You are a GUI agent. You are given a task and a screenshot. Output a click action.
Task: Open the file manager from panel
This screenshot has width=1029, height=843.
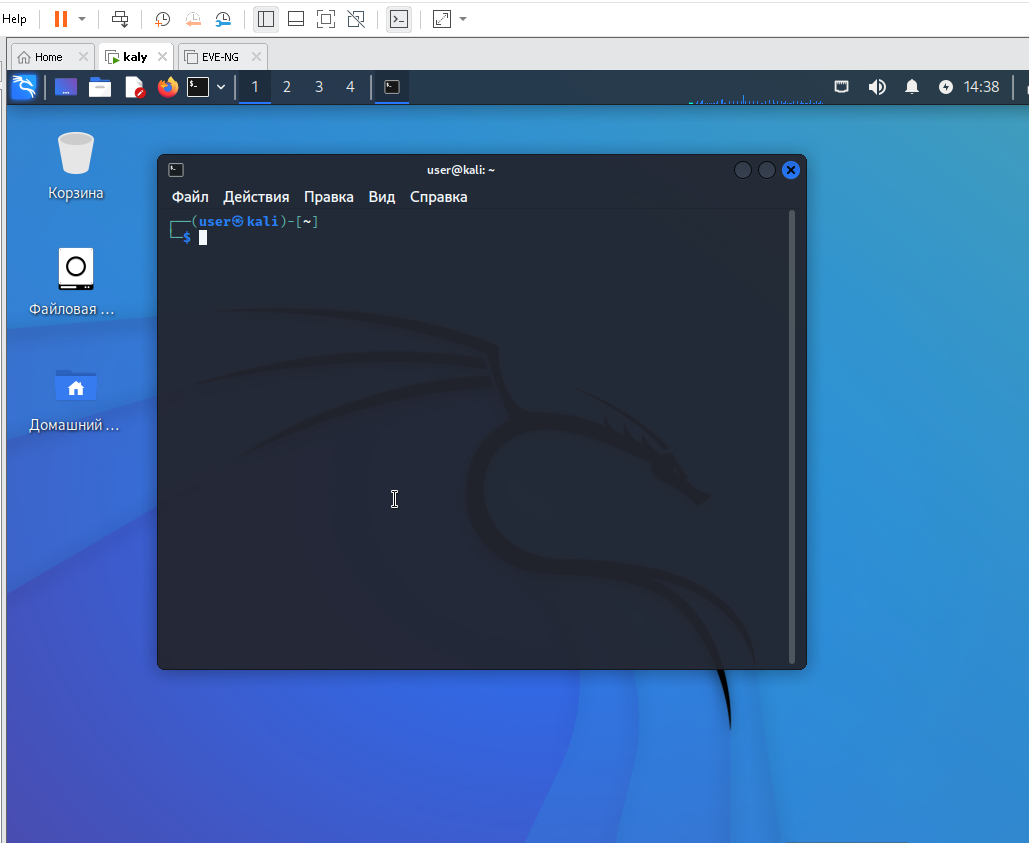[100, 87]
